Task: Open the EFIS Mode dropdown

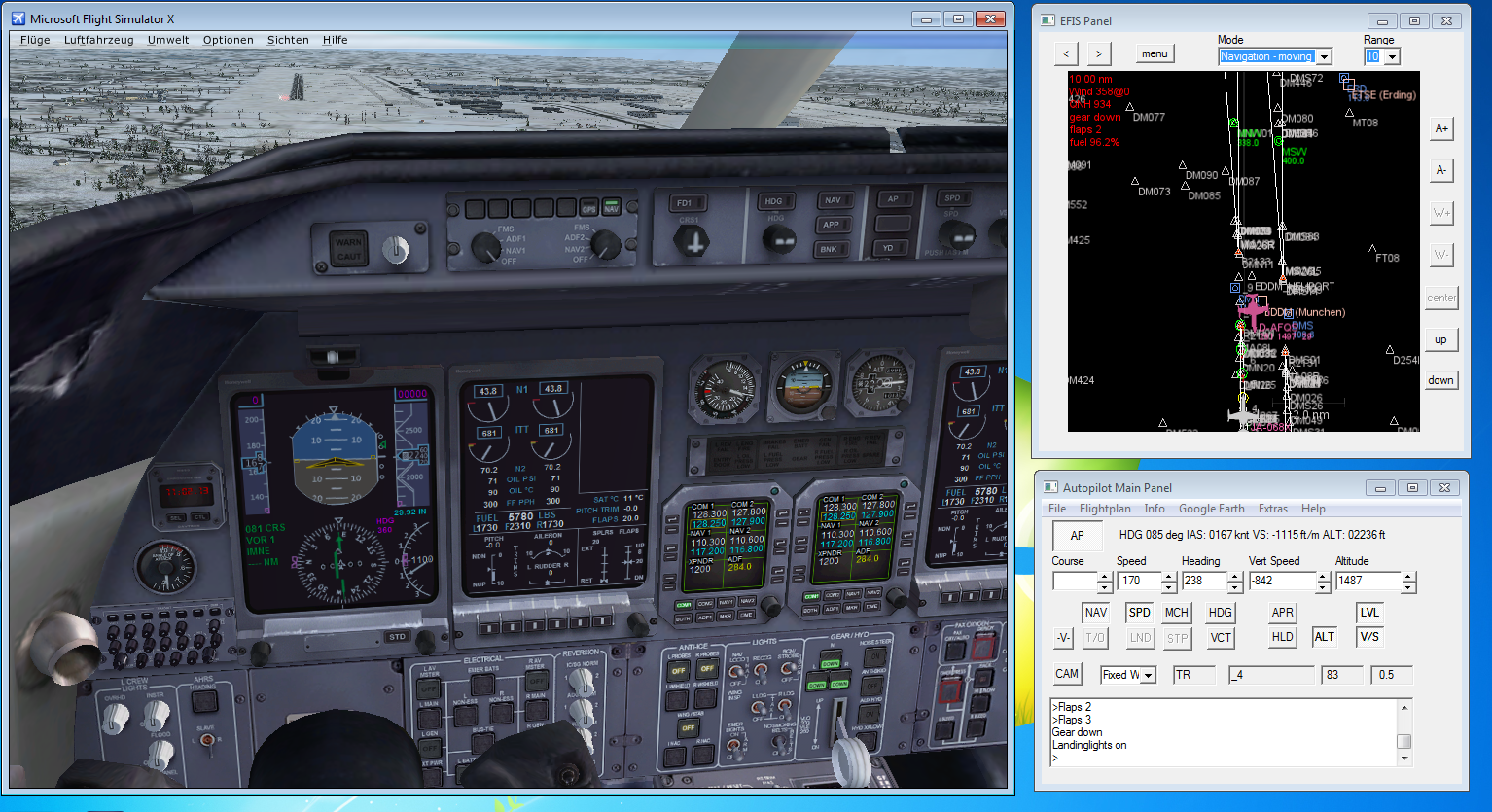Action: (1324, 56)
